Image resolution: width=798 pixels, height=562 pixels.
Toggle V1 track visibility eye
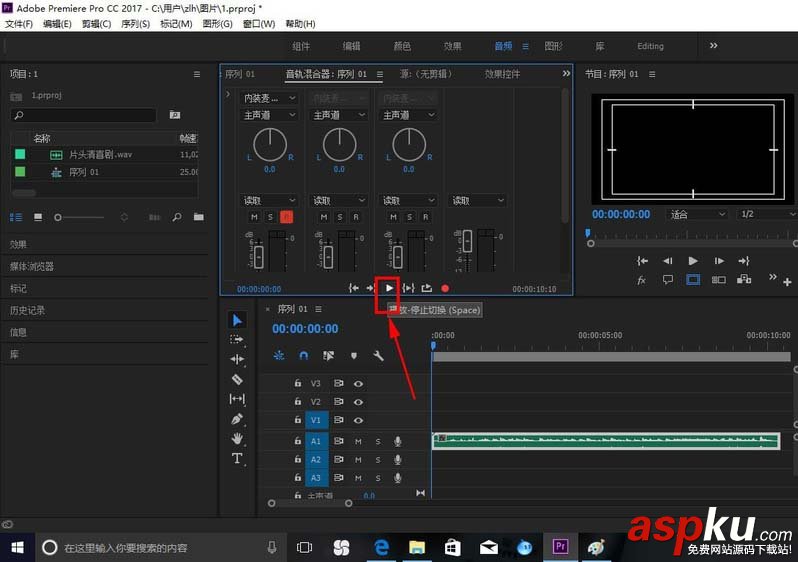(358, 420)
